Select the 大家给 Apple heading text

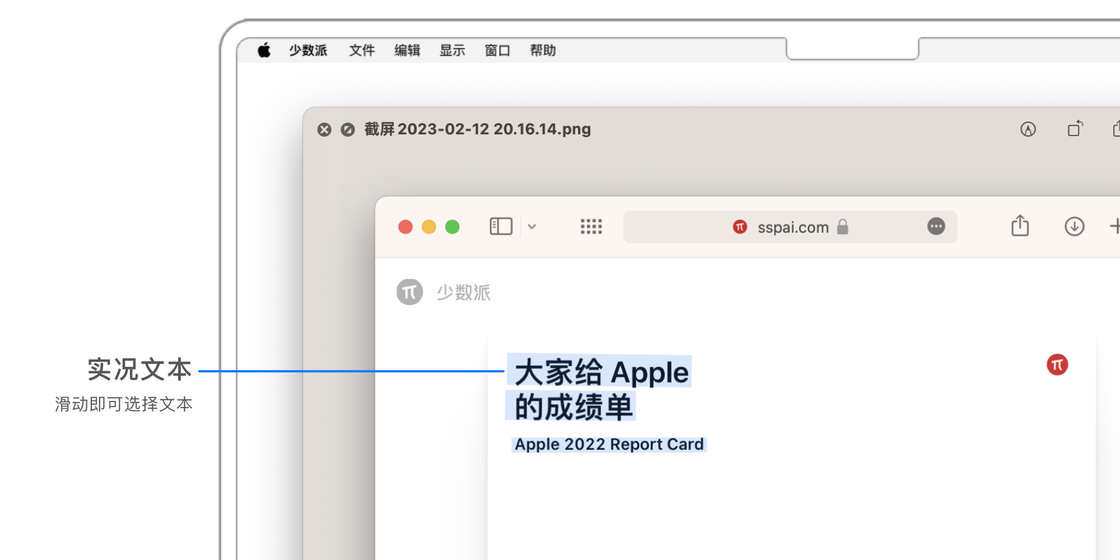coord(601,372)
